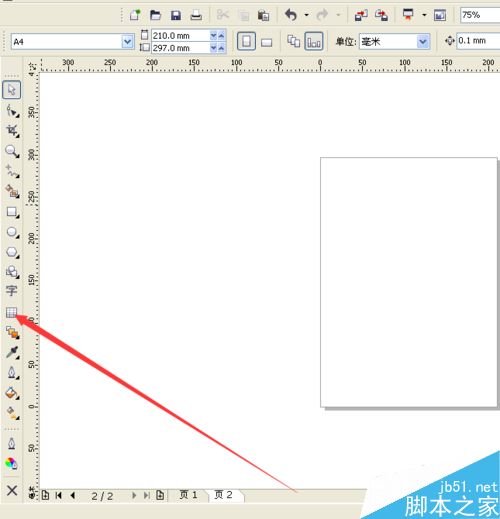
Task: Select the Interactive blend tool
Action: (12, 332)
